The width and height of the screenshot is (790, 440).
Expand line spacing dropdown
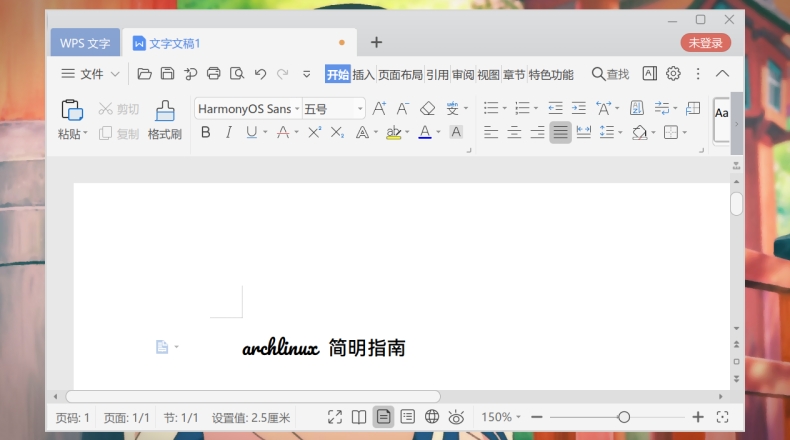[x=620, y=133]
